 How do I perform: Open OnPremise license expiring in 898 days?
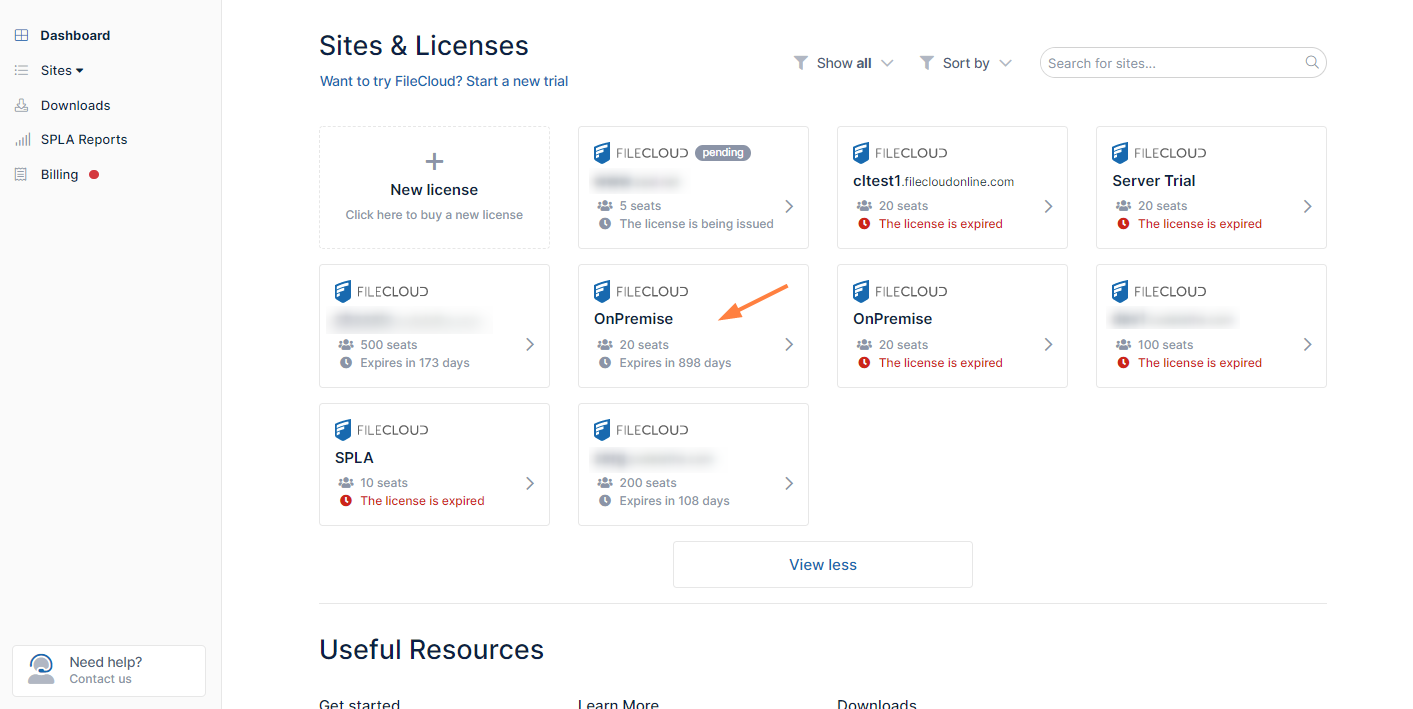coord(692,326)
